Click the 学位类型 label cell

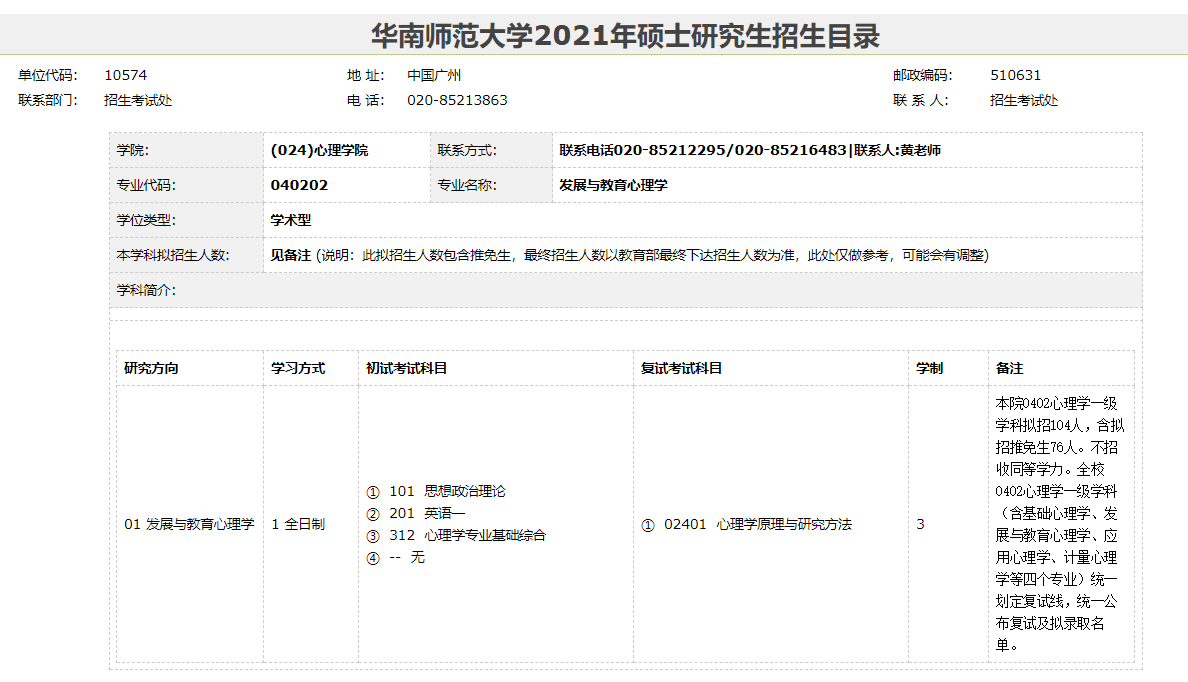(x=186, y=220)
